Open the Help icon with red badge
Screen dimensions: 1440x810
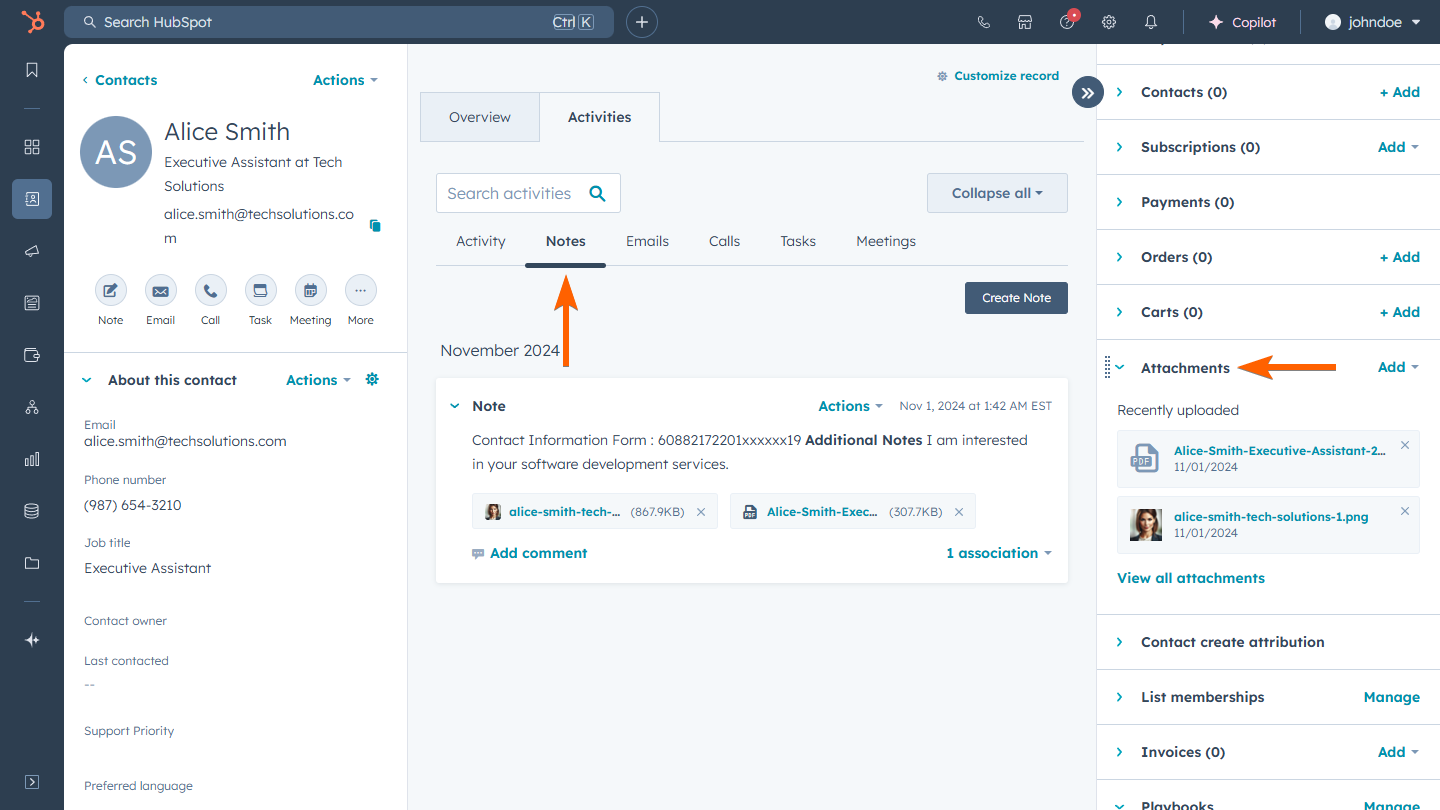[x=1068, y=21]
